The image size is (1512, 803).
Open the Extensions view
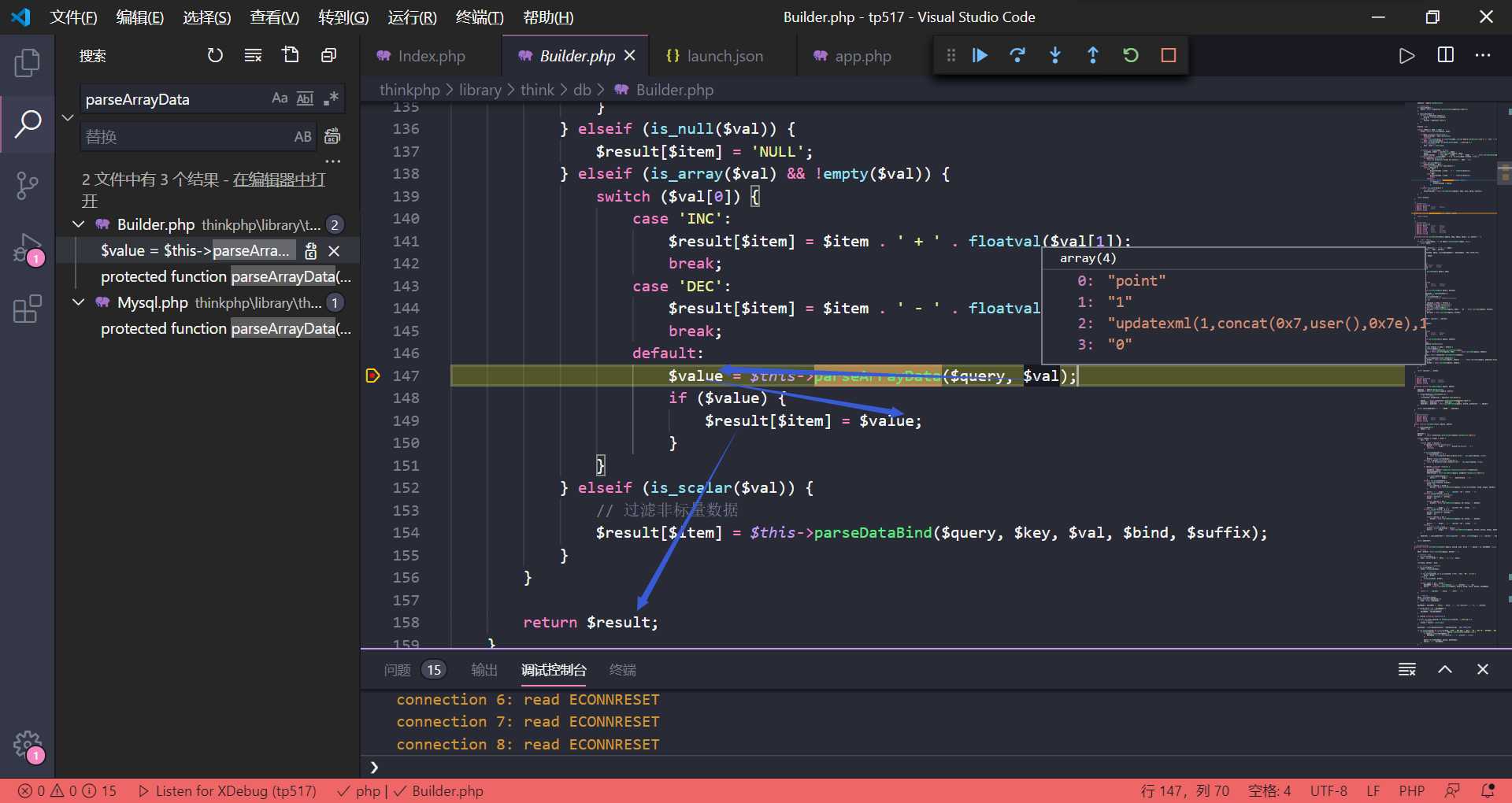click(x=28, y=309)
